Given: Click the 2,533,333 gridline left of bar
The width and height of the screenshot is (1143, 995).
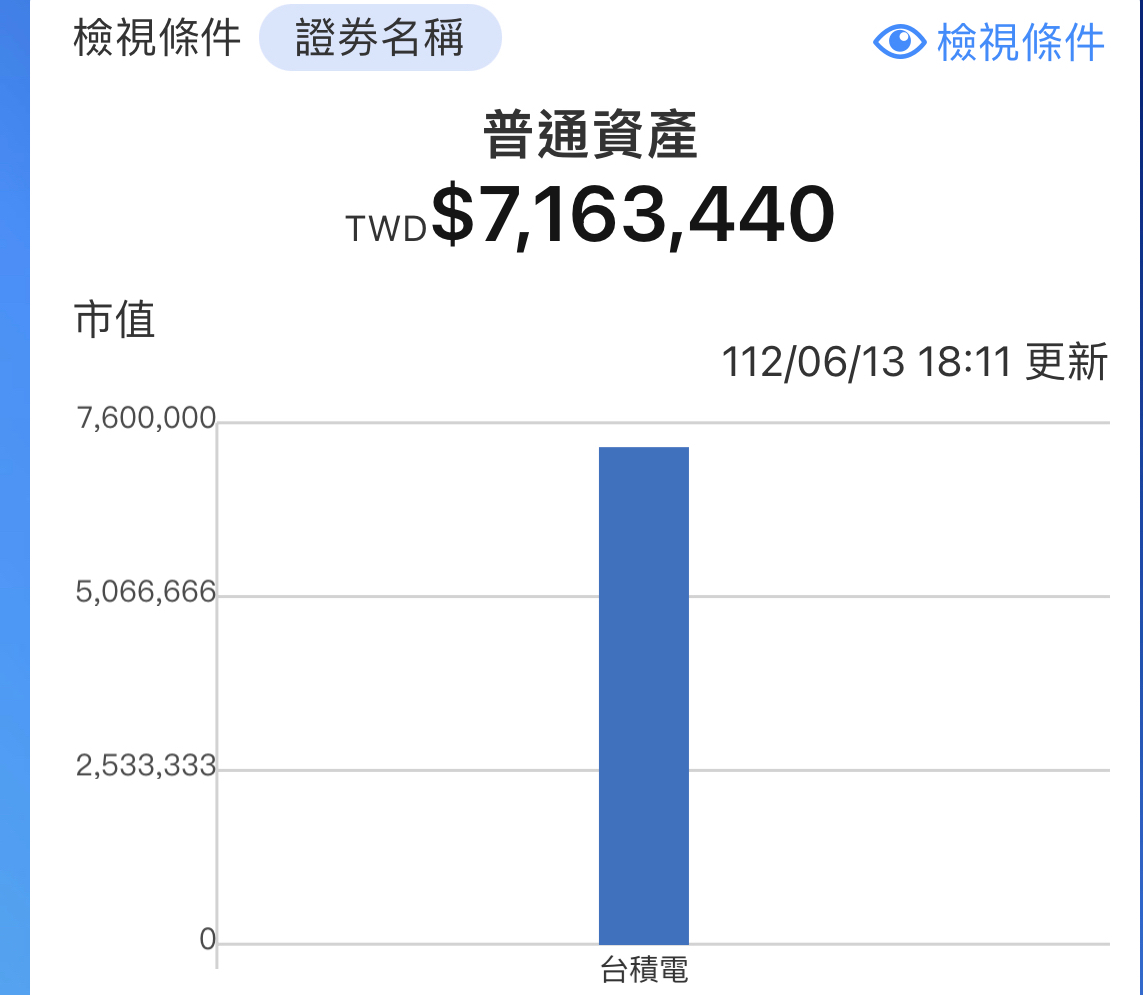Looking at the screenshot, I should tap(400, 770).
